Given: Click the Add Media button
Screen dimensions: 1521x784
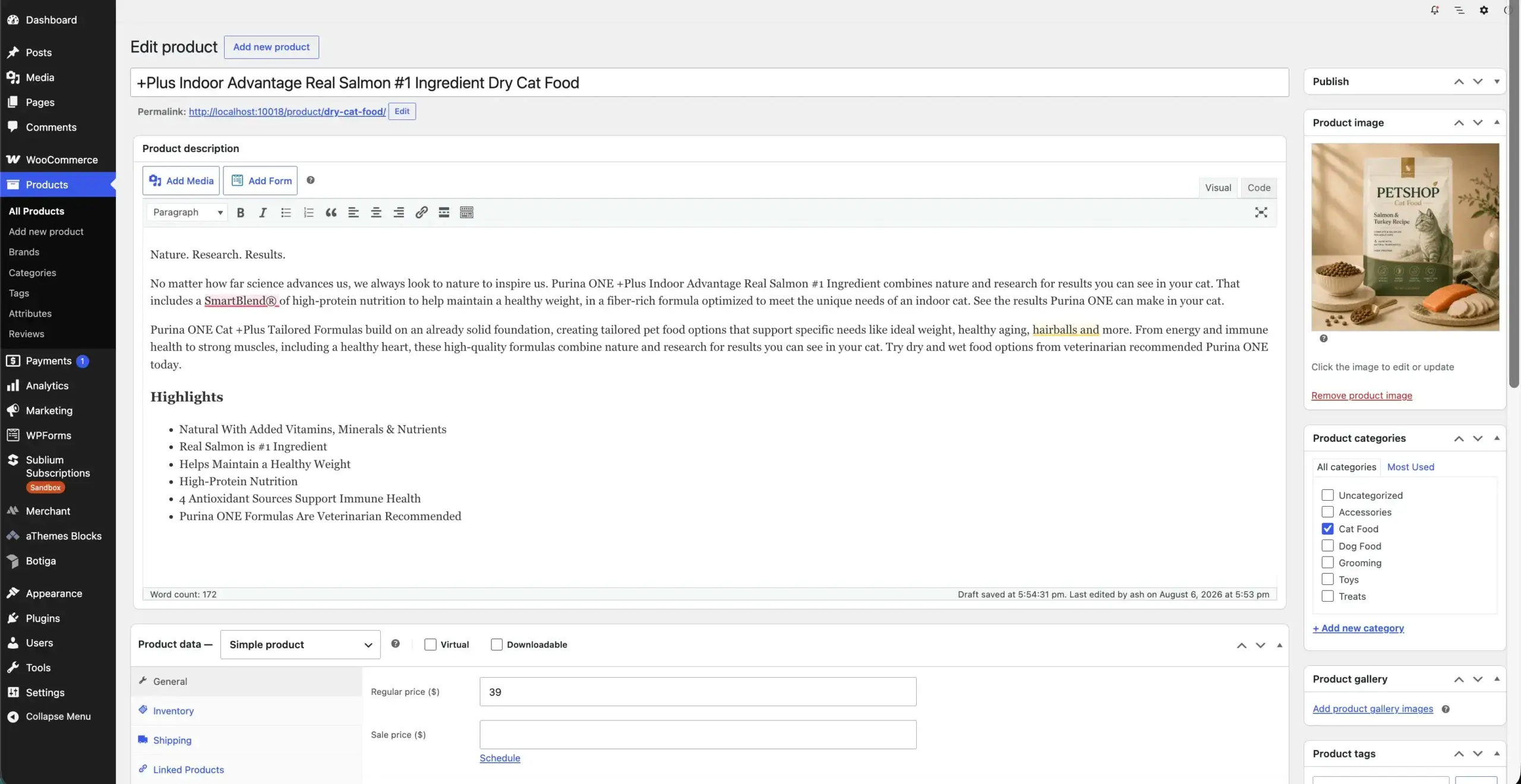Looking at the screenshot, I should [181, 181].
